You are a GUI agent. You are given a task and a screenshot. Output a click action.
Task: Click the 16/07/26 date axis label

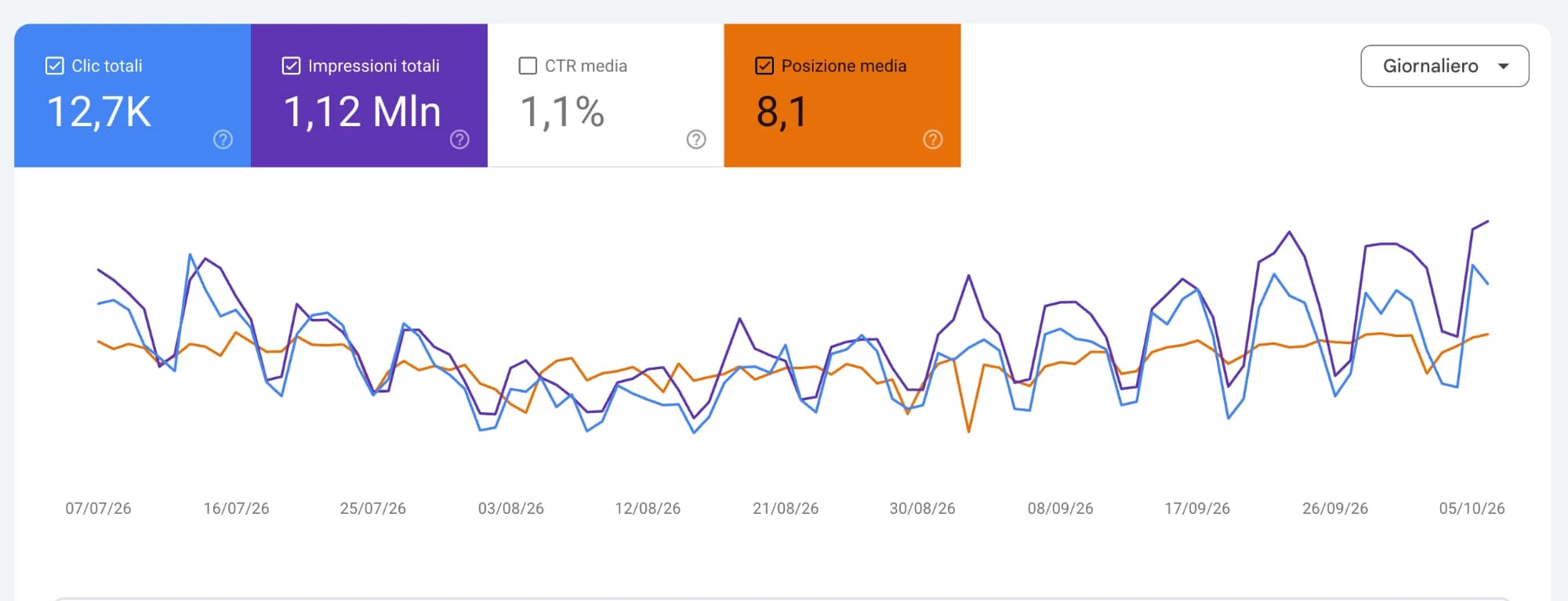(236, 509)
